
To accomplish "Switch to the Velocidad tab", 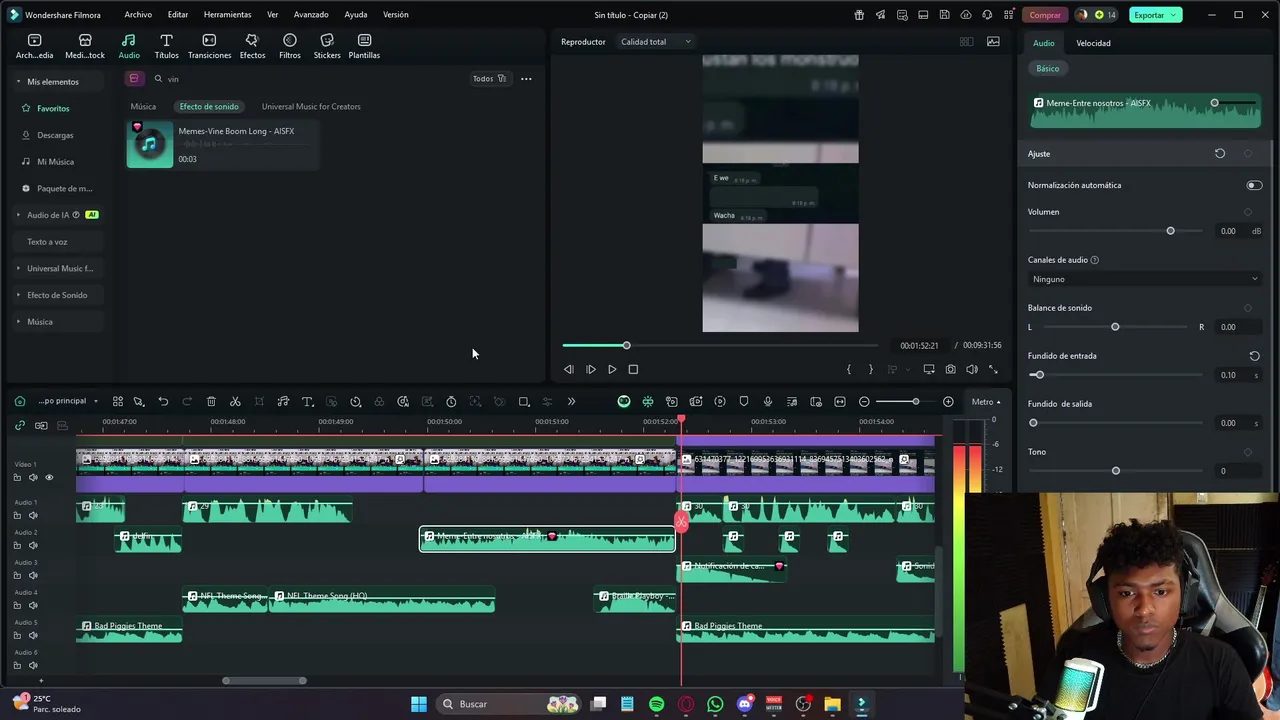I will click(x=1093, y=43).
